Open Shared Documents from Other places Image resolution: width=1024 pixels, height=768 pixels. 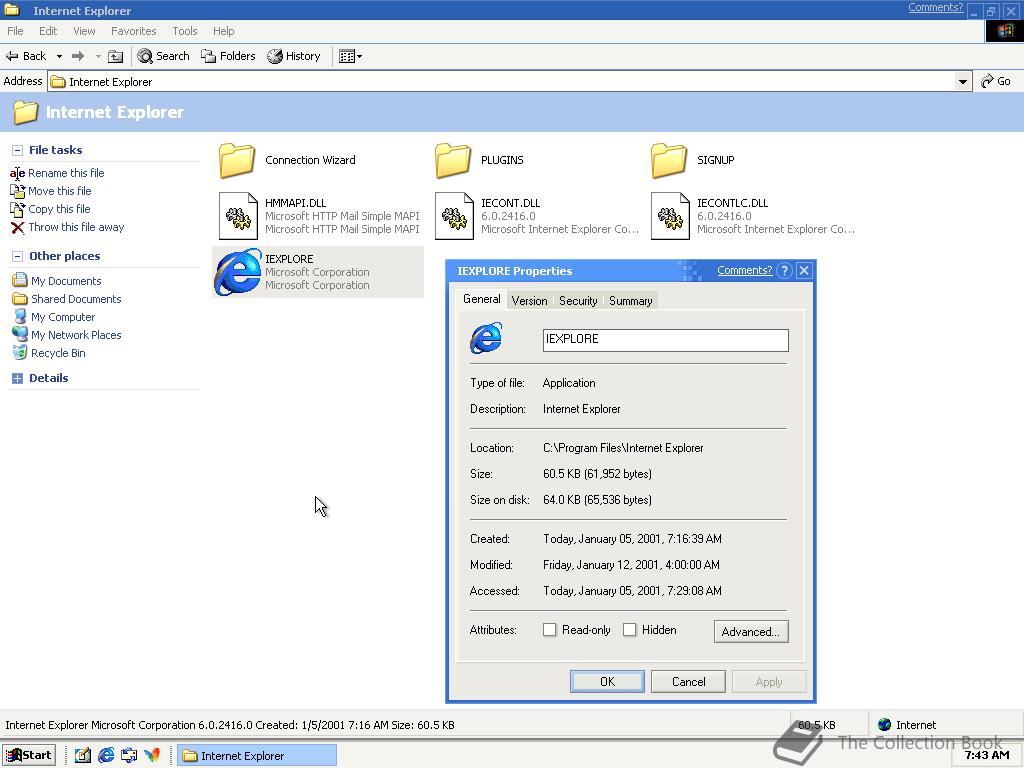tap(76, 299)
